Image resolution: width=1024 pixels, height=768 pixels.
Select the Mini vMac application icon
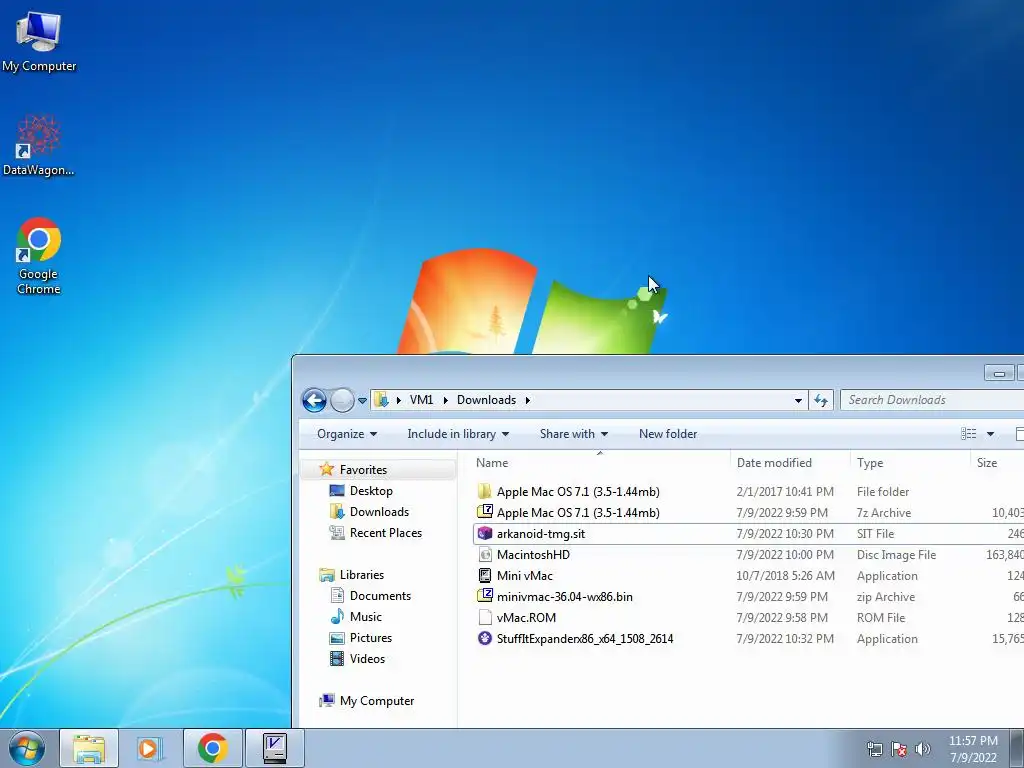485,575
